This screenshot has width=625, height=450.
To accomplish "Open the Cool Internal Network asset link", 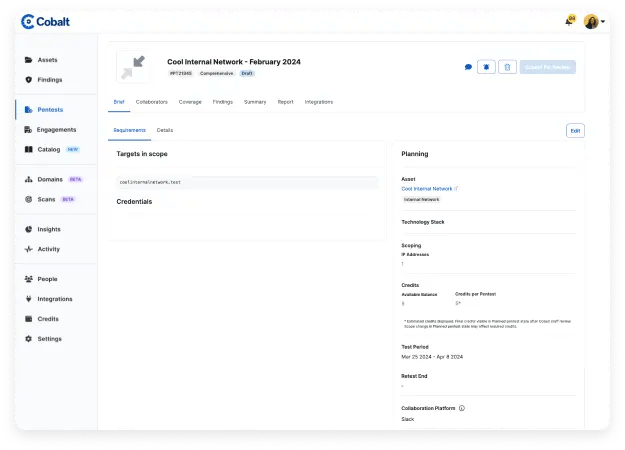I will tap(427, 188).
